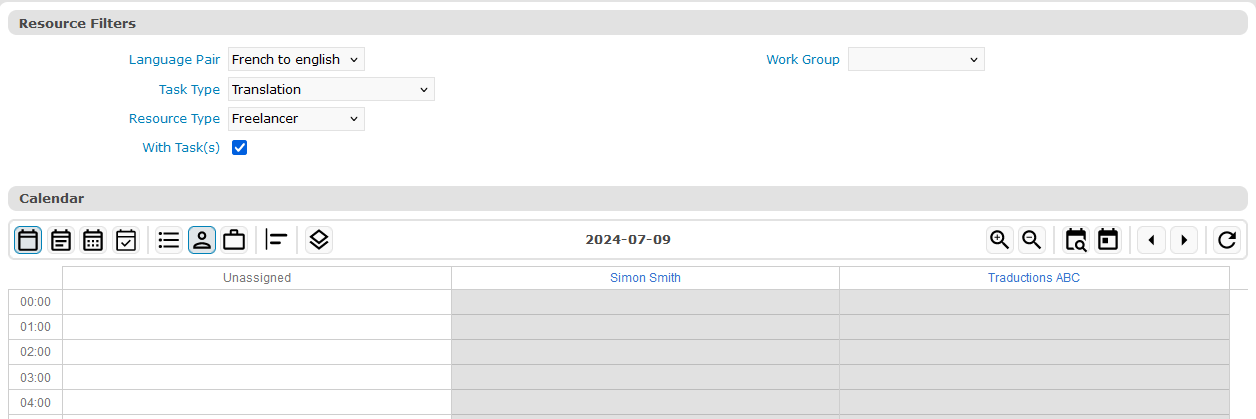This screenshot has height=419, width=1256.
Task: Zoom in on the calendar
Action: (999, 240)
